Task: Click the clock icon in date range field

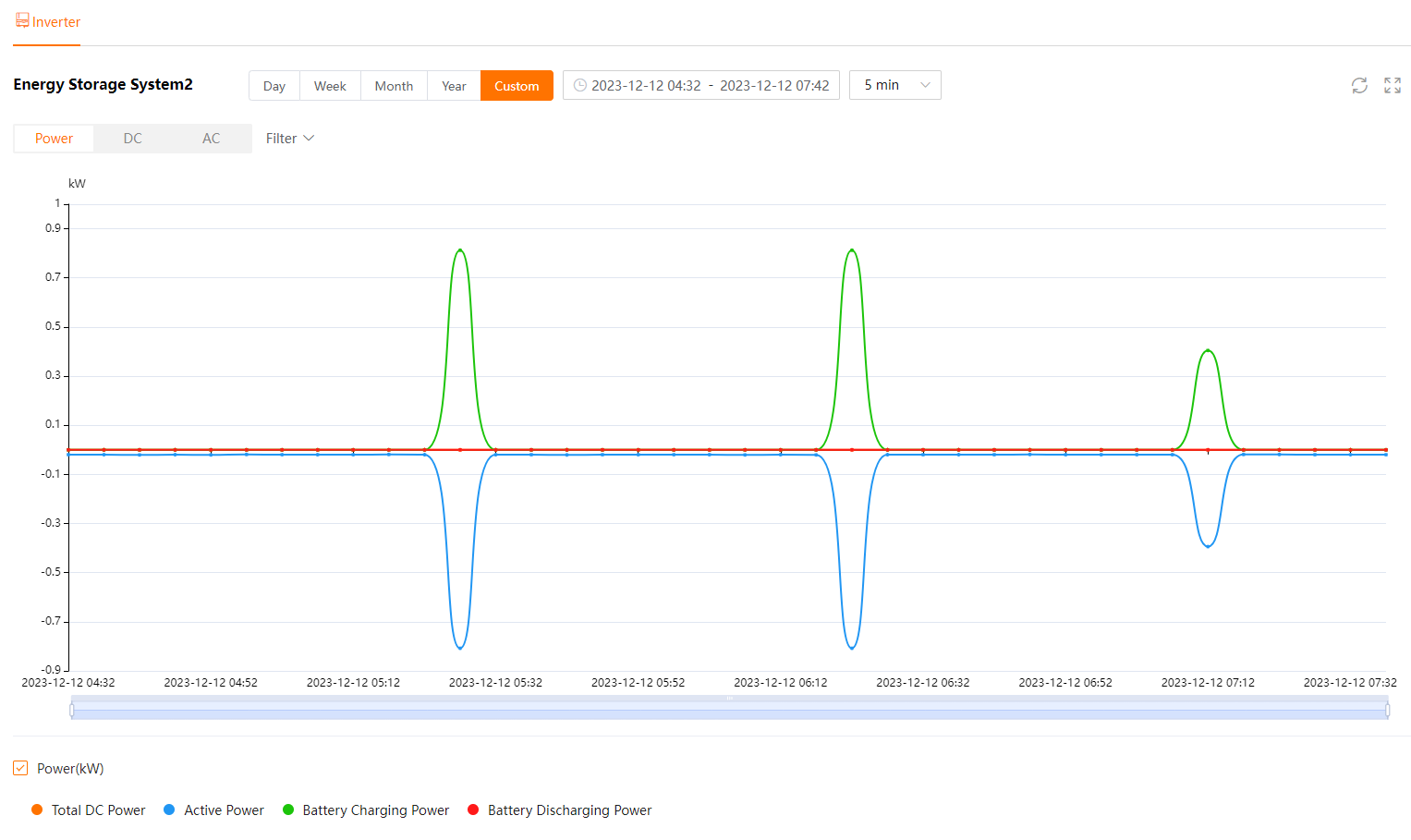Action: pyautogui.click(x=580, y=85)
